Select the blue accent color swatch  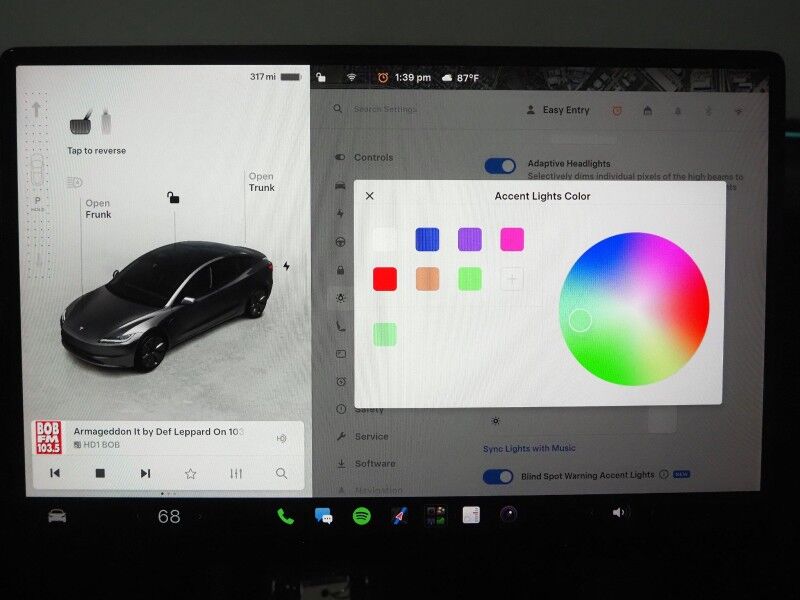click(x=428, y=239)
